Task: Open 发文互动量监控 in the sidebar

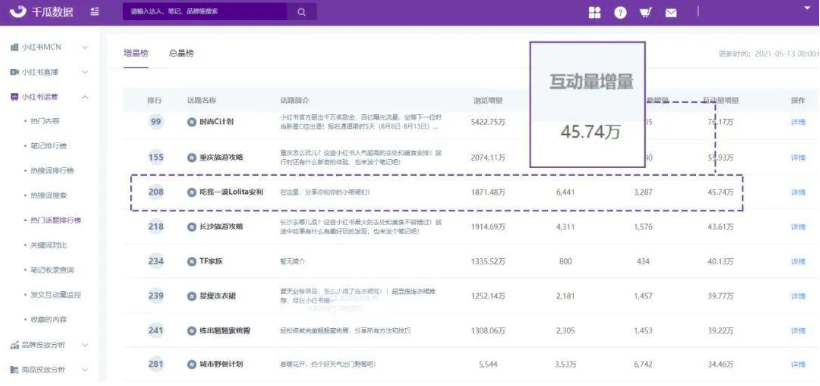Action: pyautogui.click(x=55, y=294)
